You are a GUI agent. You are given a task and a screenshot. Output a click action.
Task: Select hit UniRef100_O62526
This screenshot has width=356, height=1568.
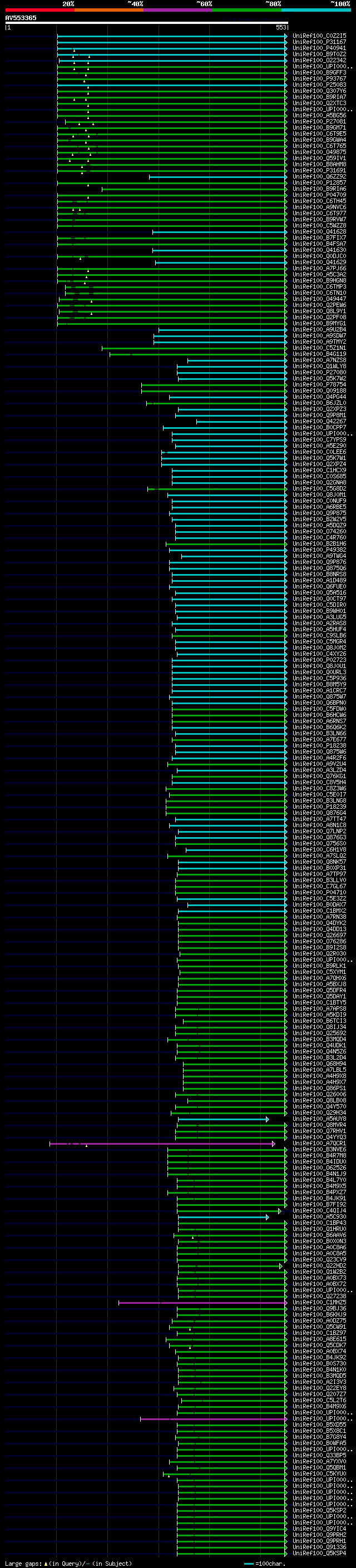pos(319,1168)
